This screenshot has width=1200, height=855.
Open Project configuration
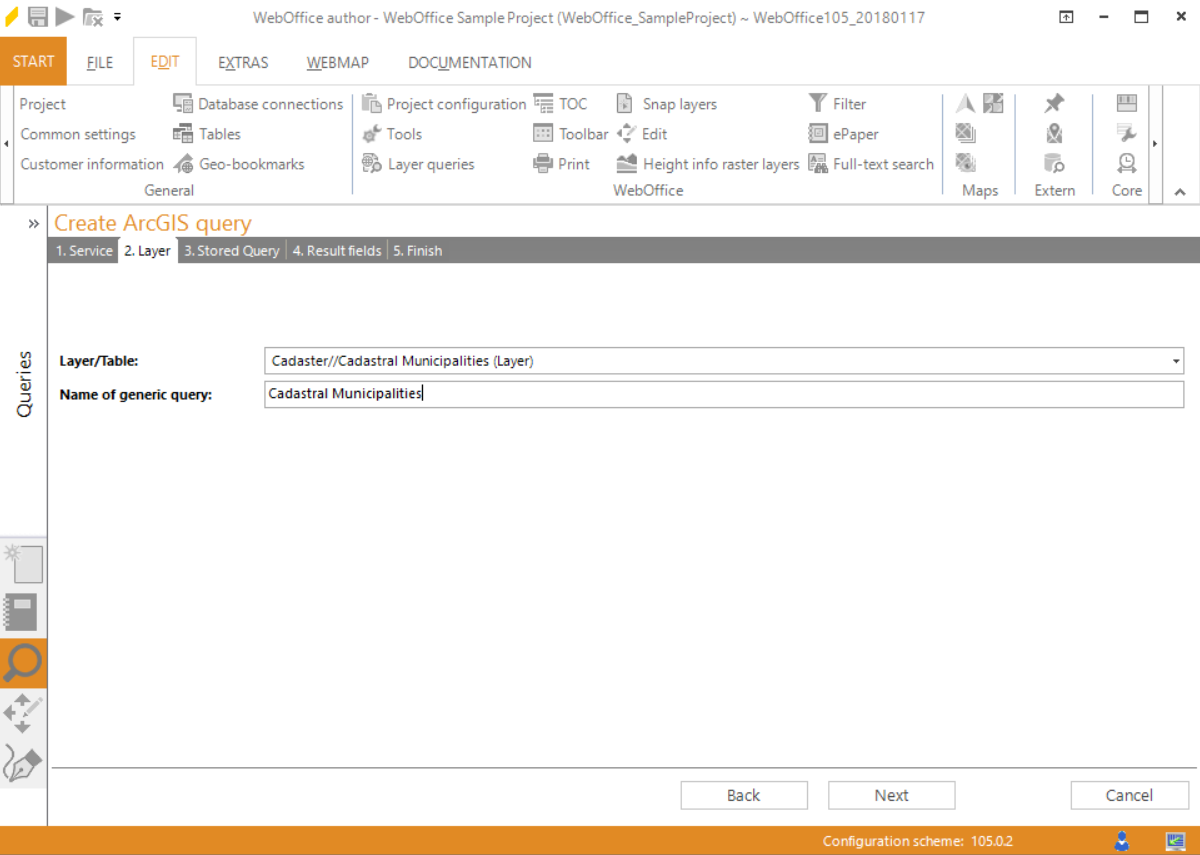[370, 103]
